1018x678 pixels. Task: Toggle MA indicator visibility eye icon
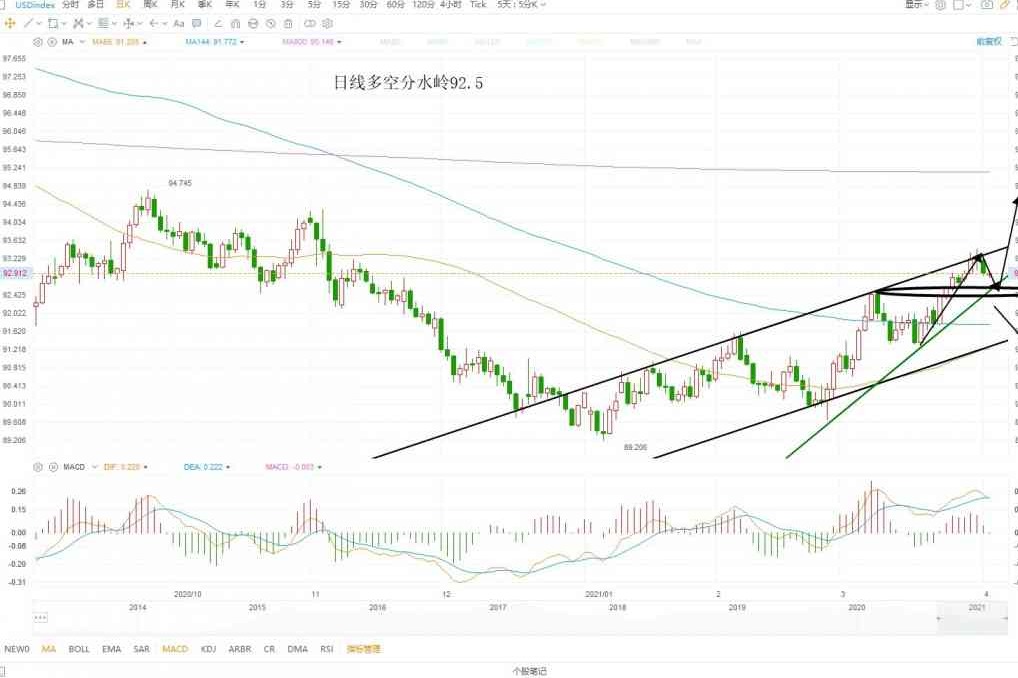click(52, 42)
